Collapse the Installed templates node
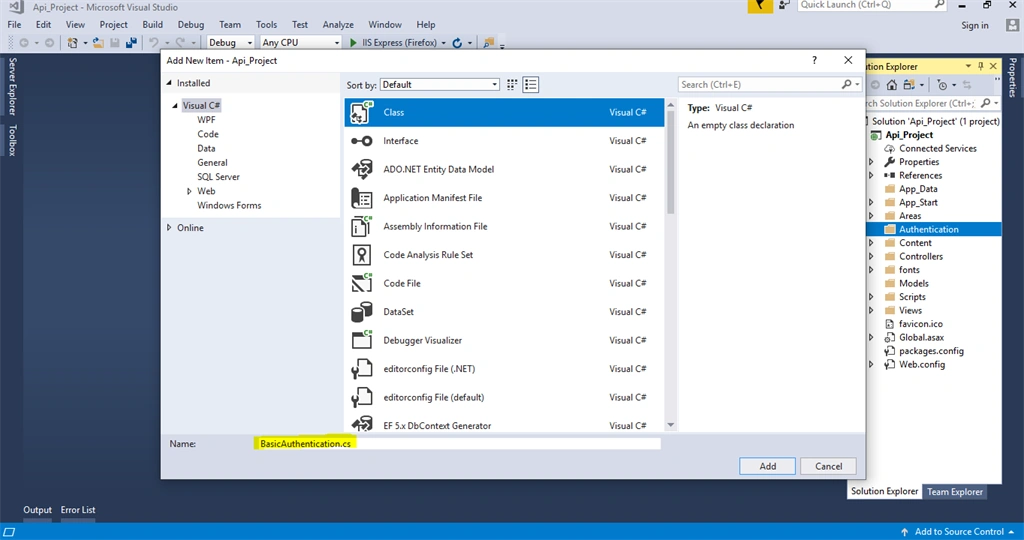 [x=169, y=83]
